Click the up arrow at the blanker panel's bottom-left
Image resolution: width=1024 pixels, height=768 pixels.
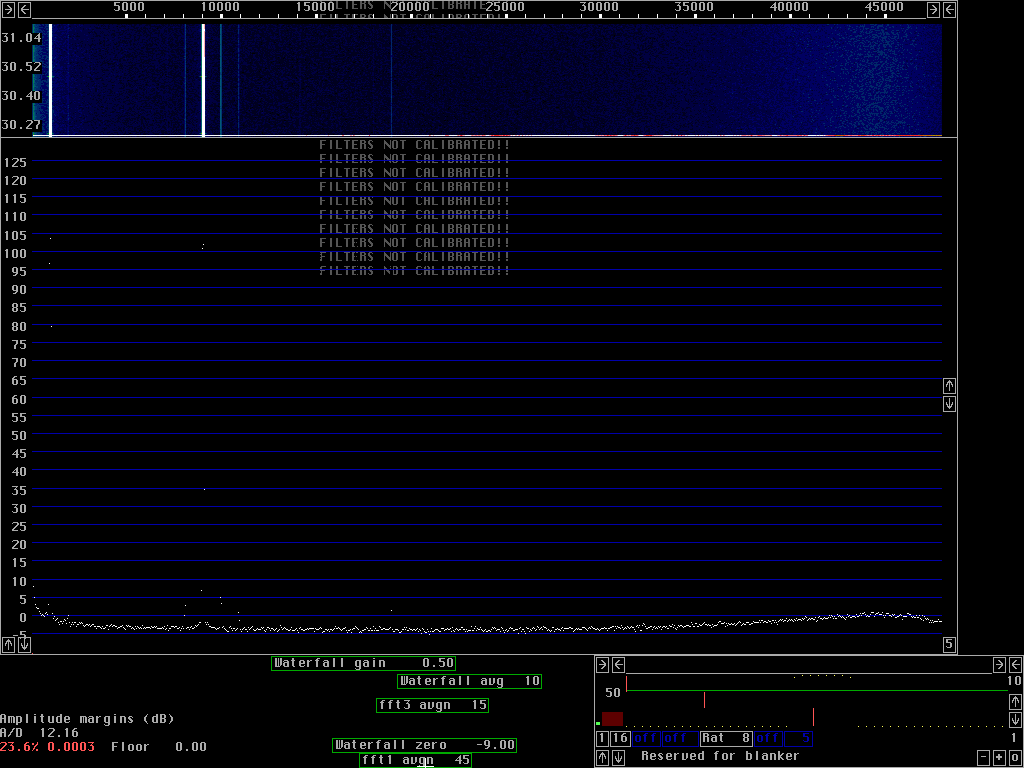(x=603, y=758)
